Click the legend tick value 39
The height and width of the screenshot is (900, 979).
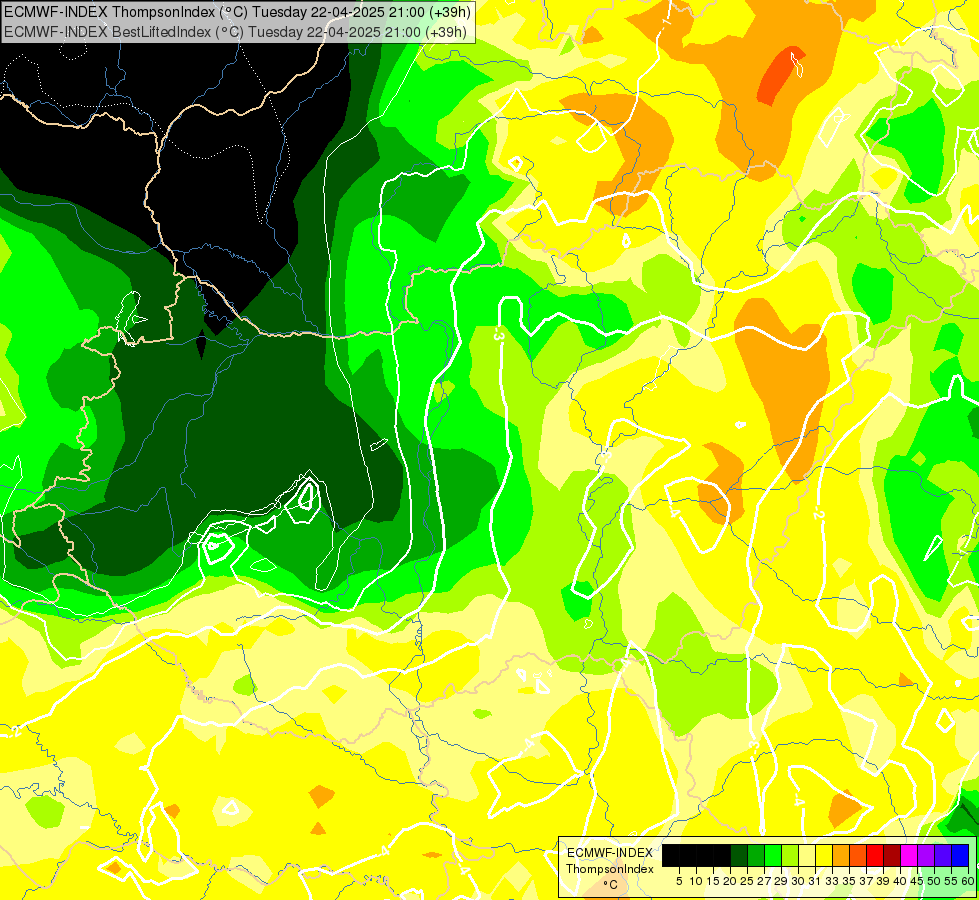click(883, 881)
